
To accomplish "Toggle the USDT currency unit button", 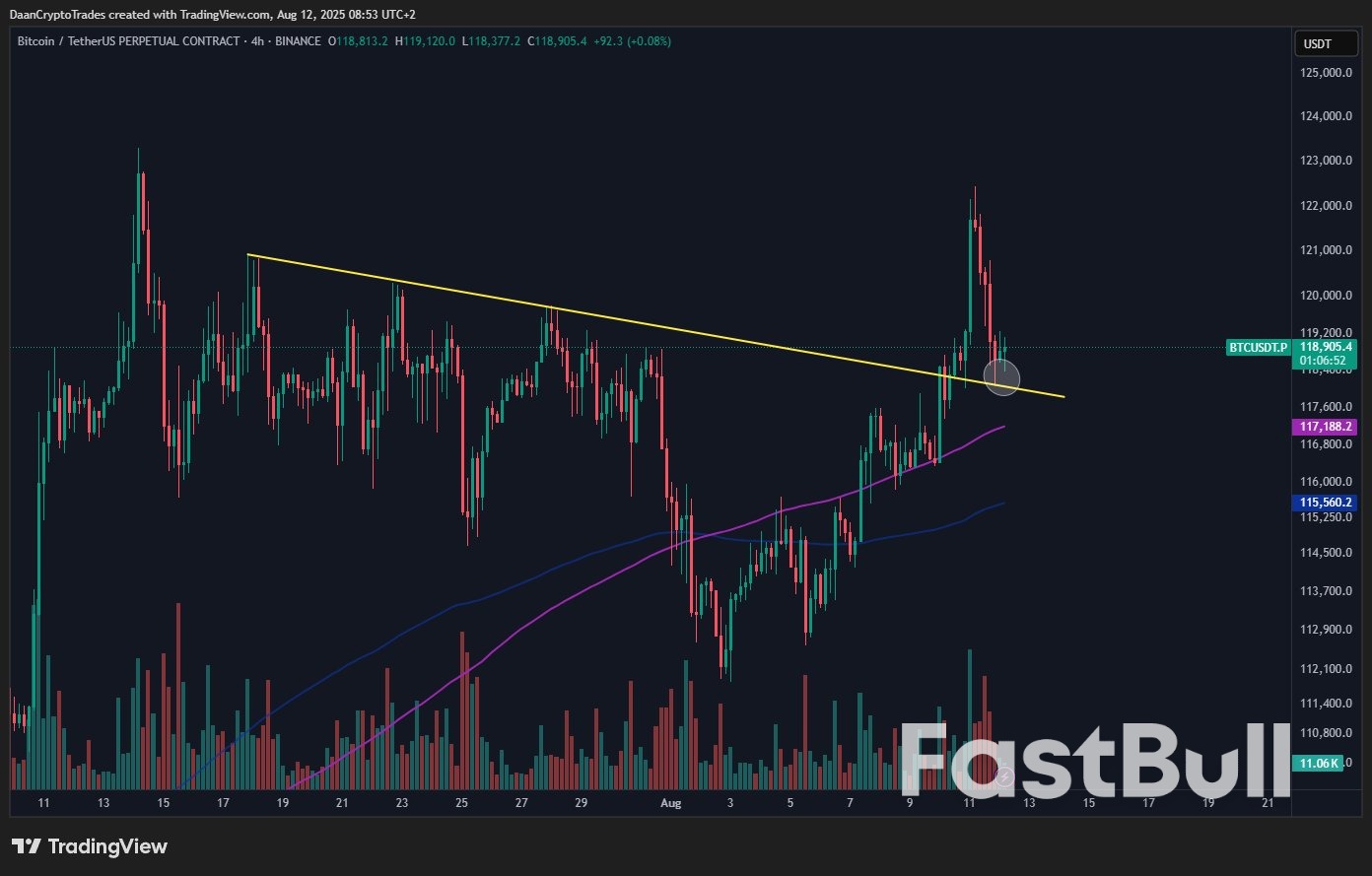I will [x=1325, y=43].
